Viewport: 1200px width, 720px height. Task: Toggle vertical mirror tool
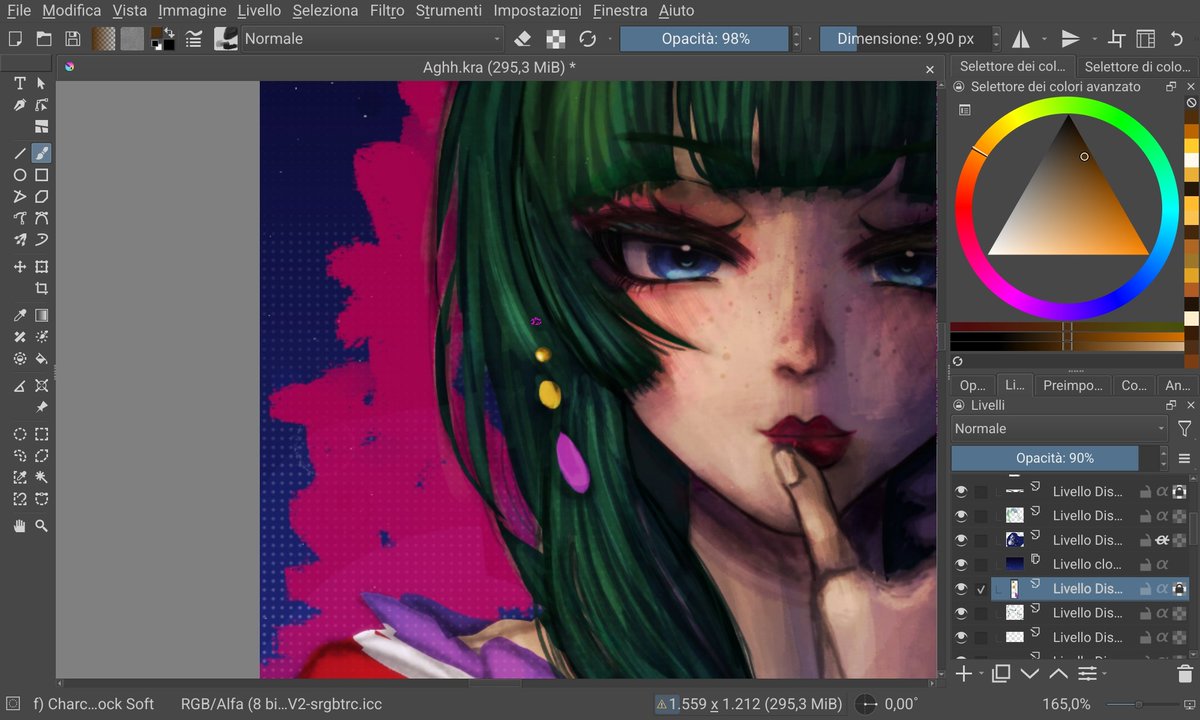[x=1070, y=39]
